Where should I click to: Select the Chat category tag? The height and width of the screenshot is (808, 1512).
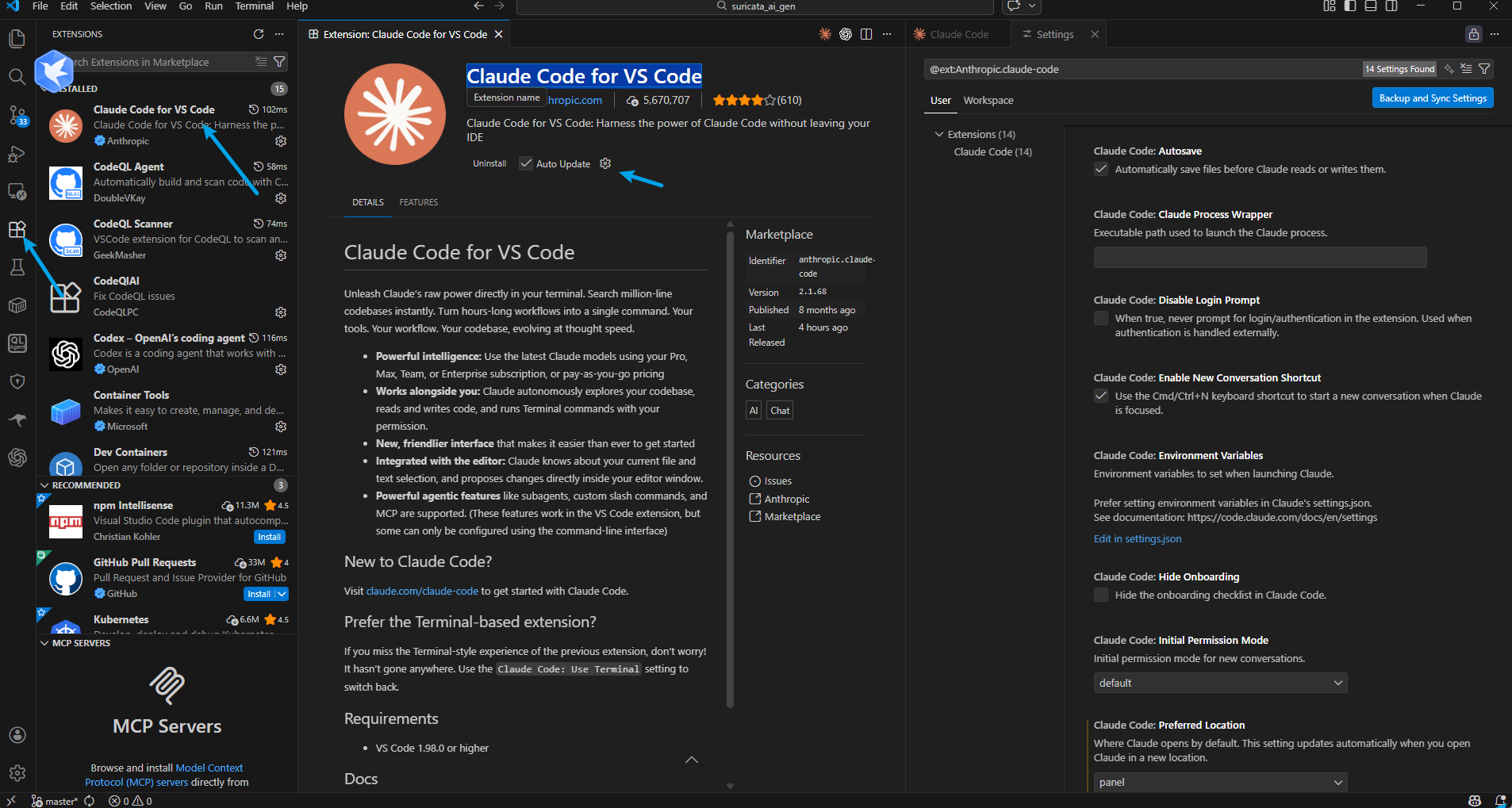point(780,411)
